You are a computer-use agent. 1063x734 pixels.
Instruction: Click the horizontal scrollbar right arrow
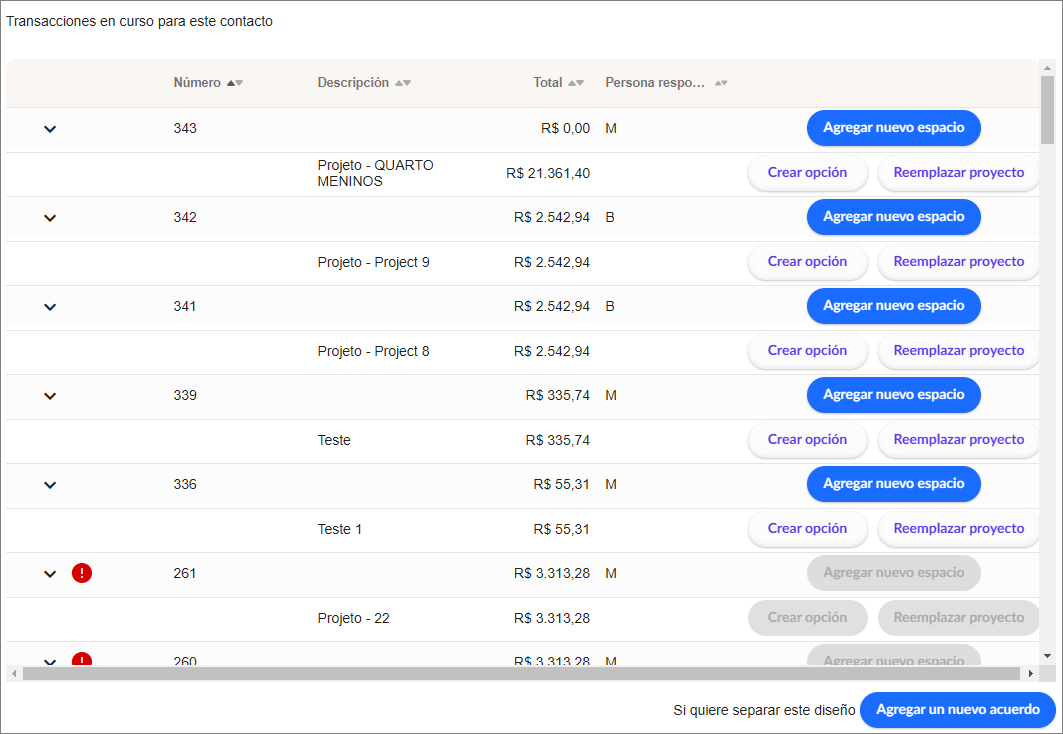click(x=1030, y=673)
